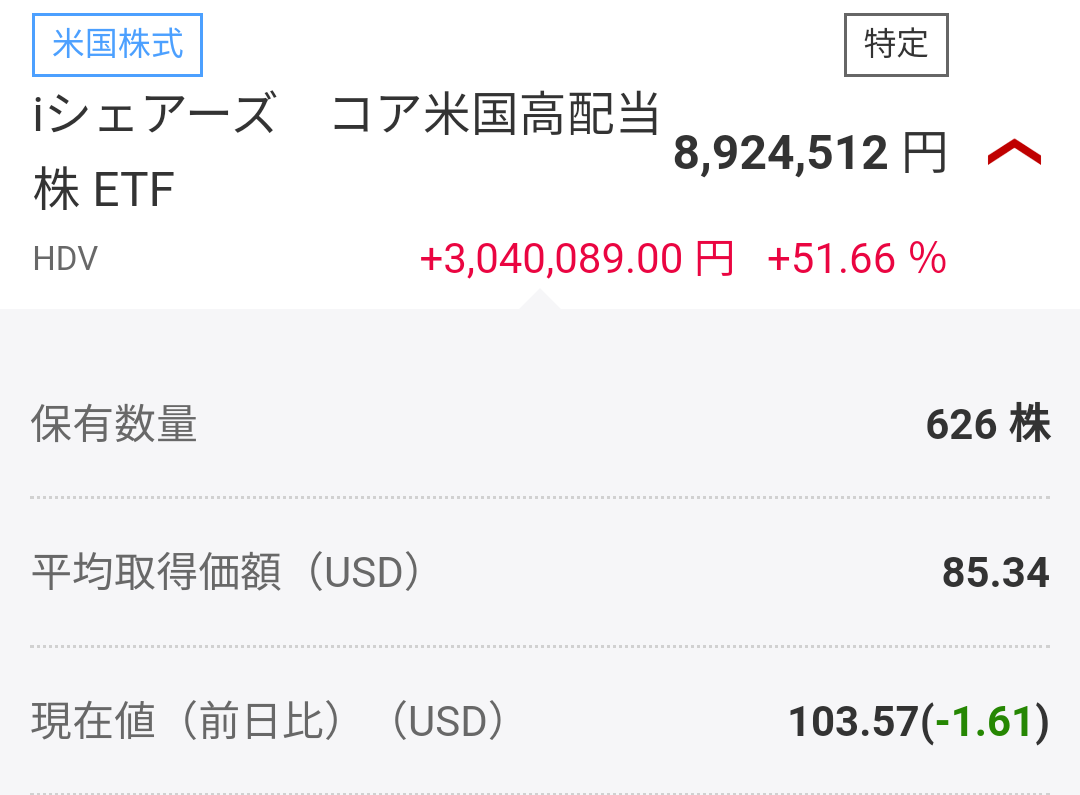Click the 円 unit beside total valuation
Image resolution: width=1080 pixels, height=795 pixels.
923,154
